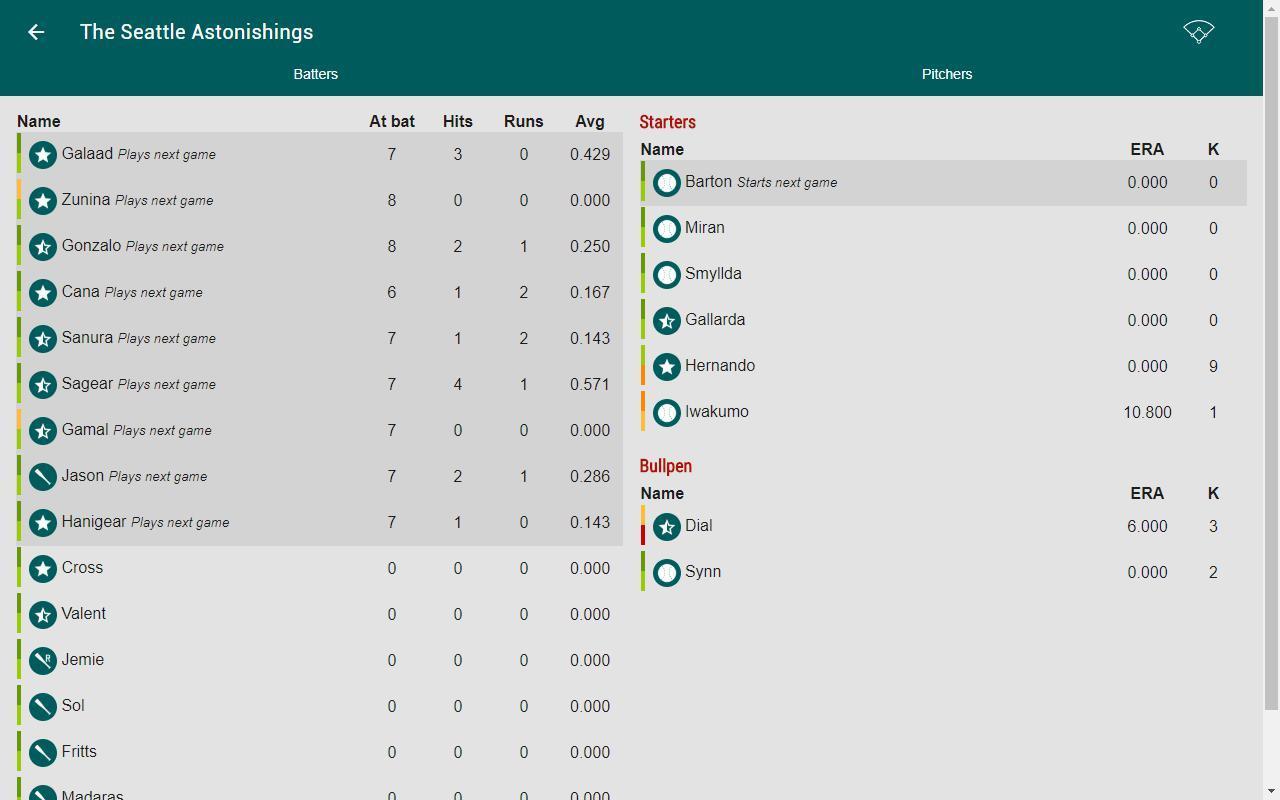Select batter Cross from the list
The image size is (1280, 800).
click(319, 569)
